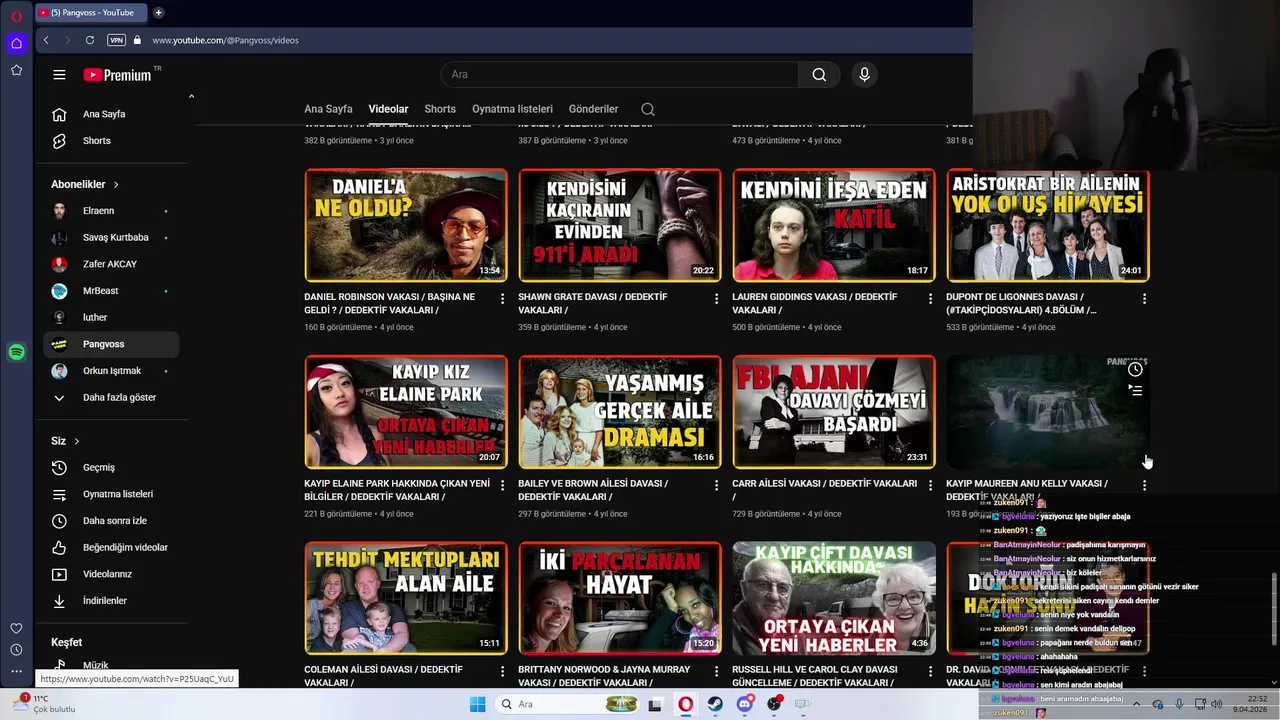Open Lauren Giddings video options menu

point(930,299)
